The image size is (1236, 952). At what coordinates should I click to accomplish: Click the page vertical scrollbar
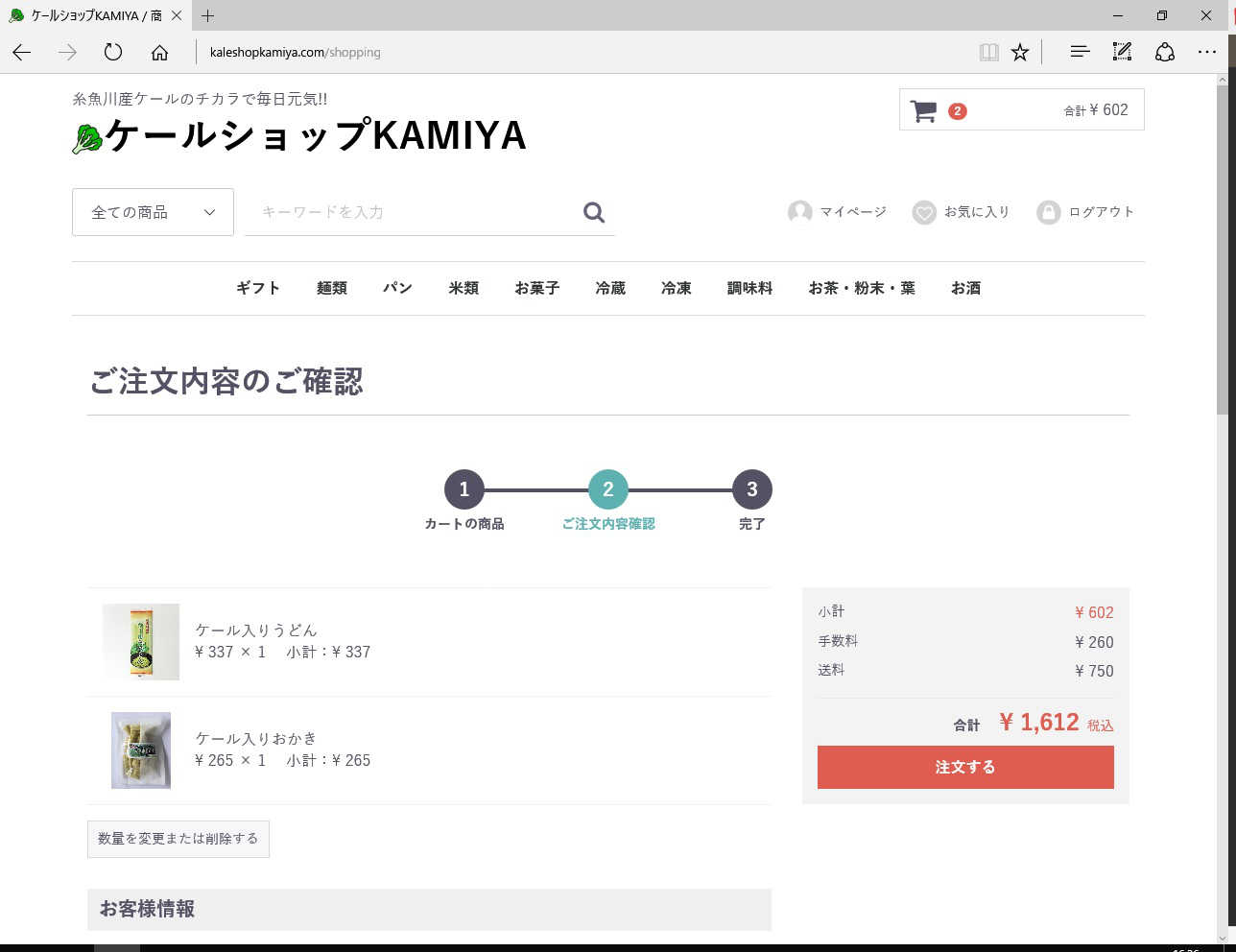point(1222,288)
